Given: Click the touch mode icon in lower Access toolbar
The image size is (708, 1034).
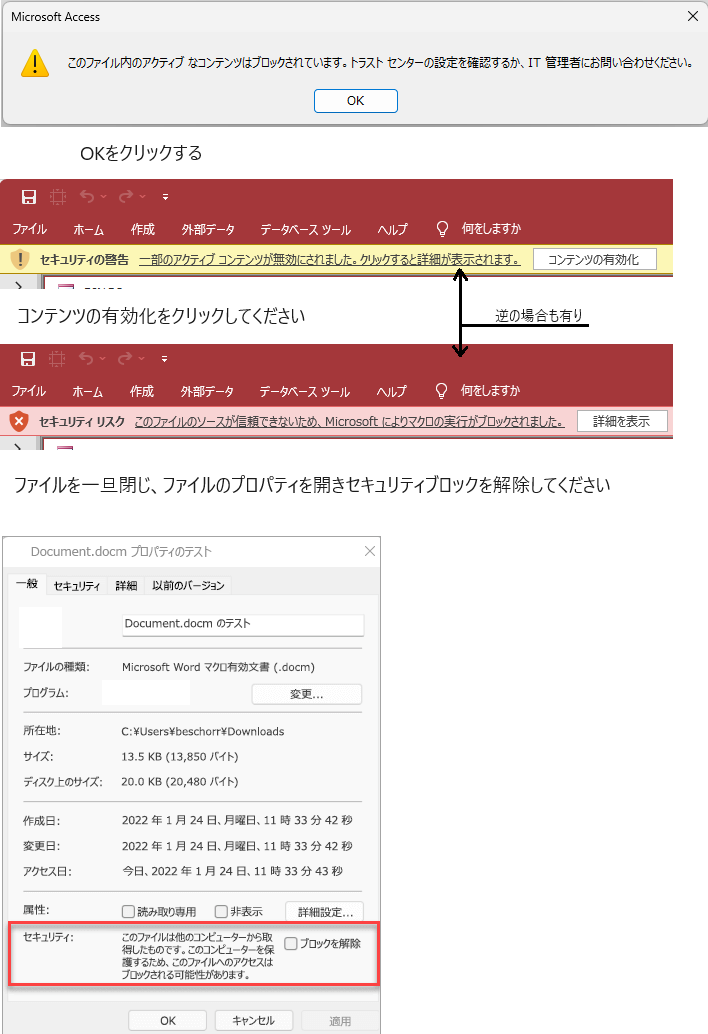Looking at the screenshot, I should pos(57,359).
